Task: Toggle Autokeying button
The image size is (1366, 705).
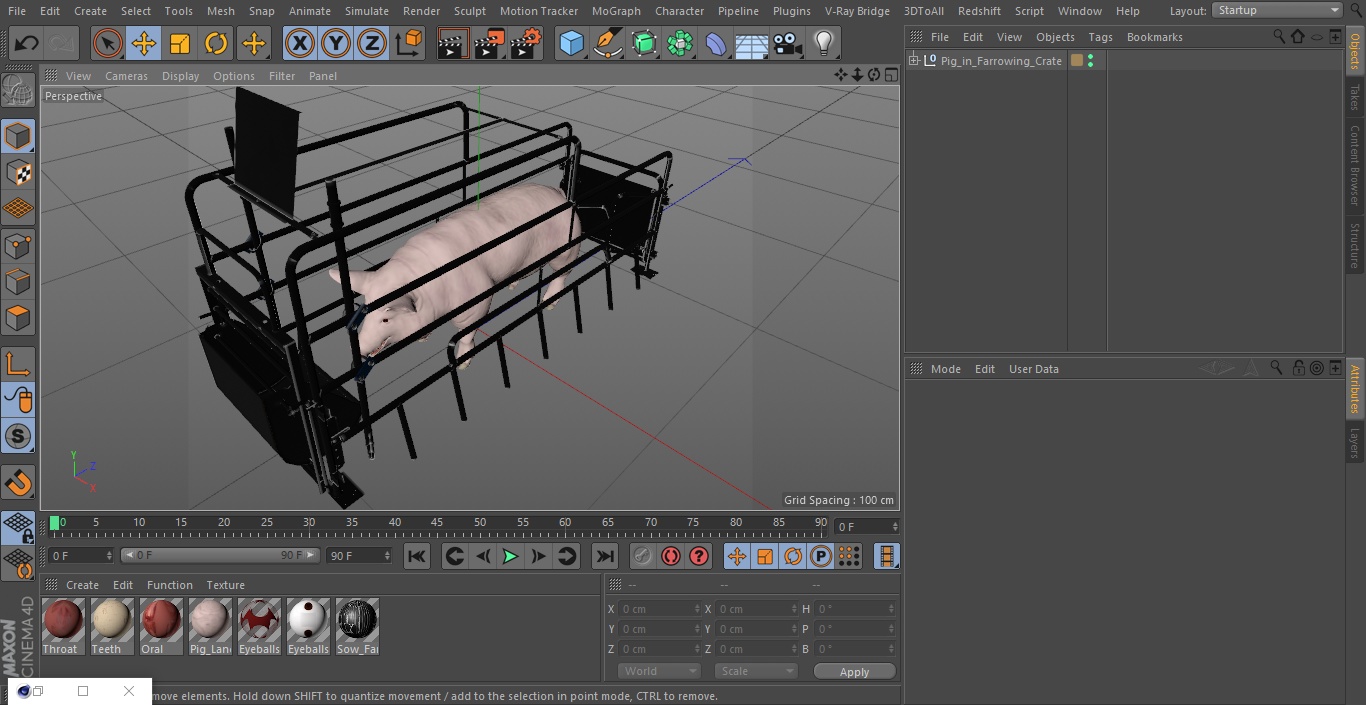Action: coord(671,556)
